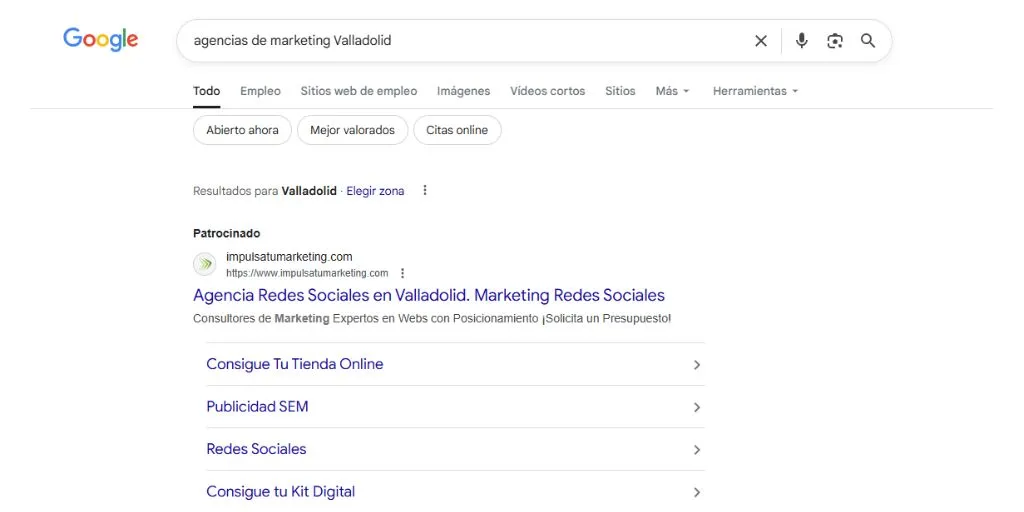Open the Vídeos cortos tab
Viewport: 1024px width, 512px height.
[548, 91]
